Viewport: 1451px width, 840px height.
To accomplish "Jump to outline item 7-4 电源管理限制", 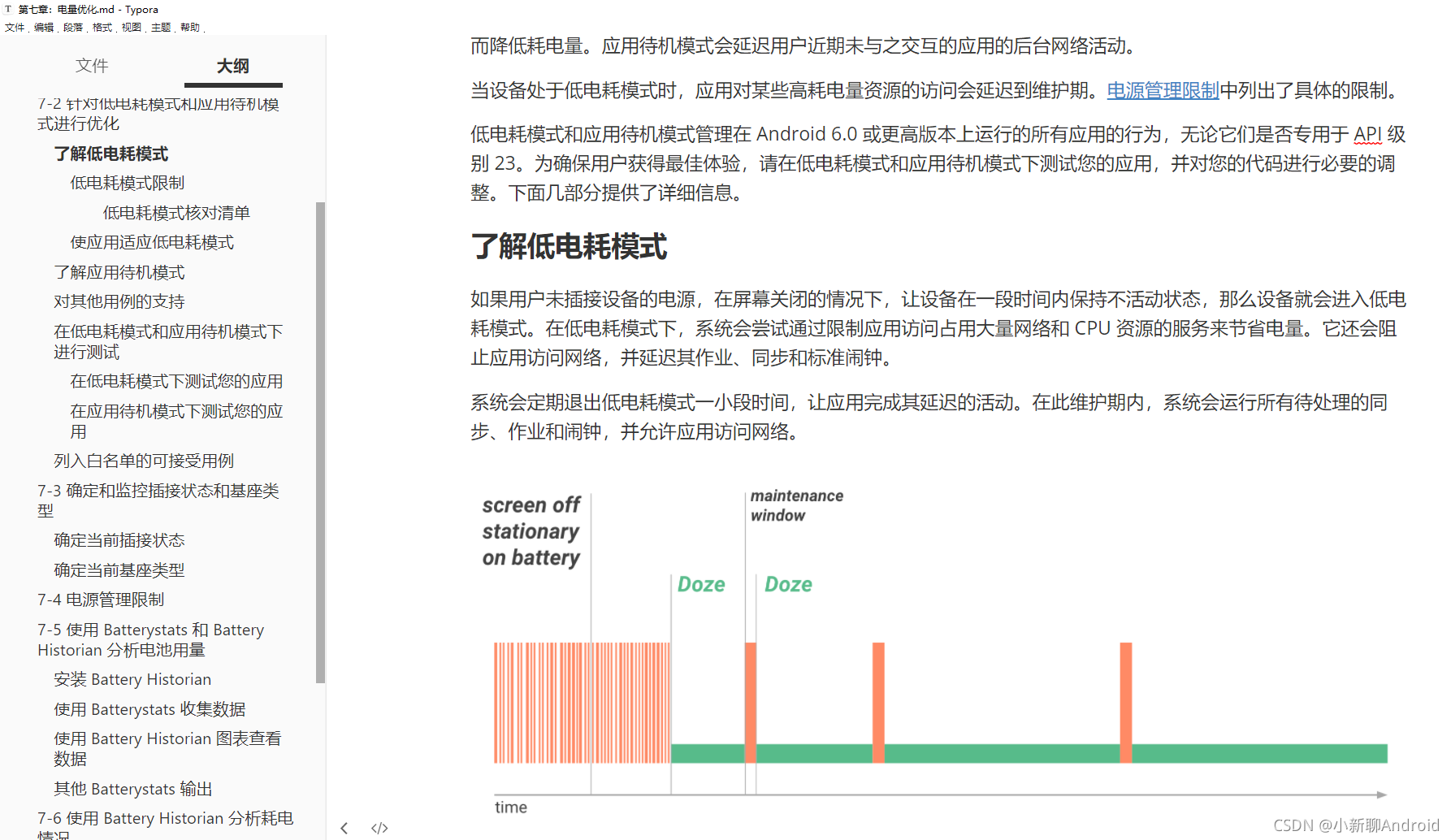I will pyautogui.click(x=101, y=600).
